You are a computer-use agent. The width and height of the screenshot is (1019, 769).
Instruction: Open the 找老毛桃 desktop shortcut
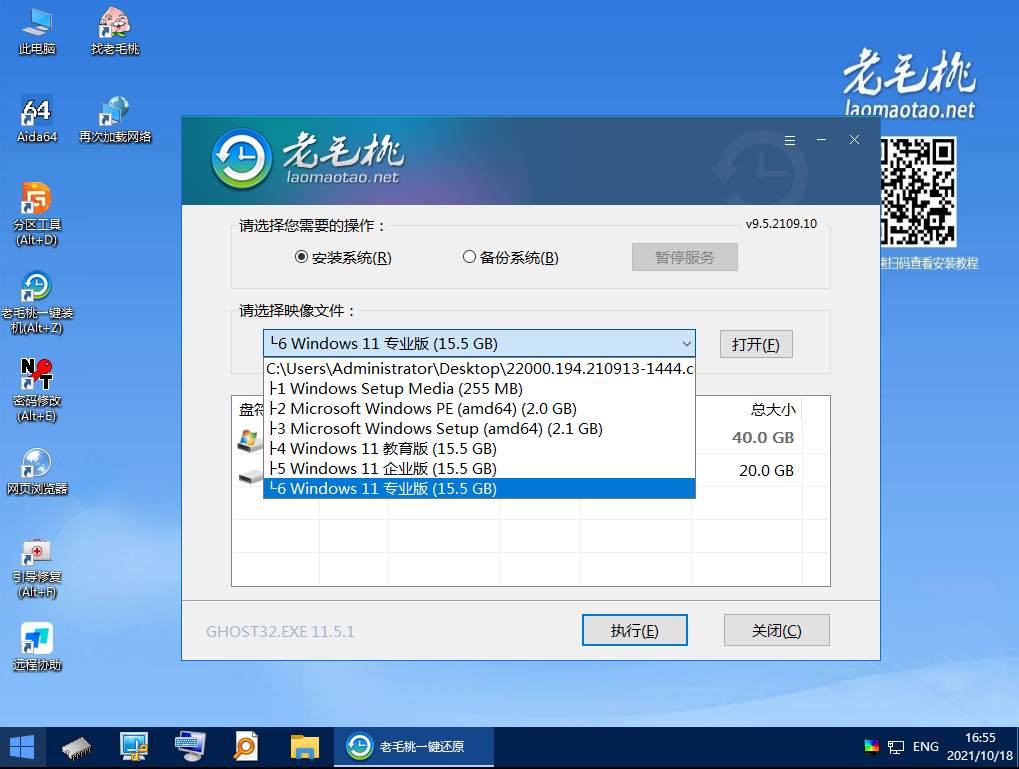coord(115,31)
